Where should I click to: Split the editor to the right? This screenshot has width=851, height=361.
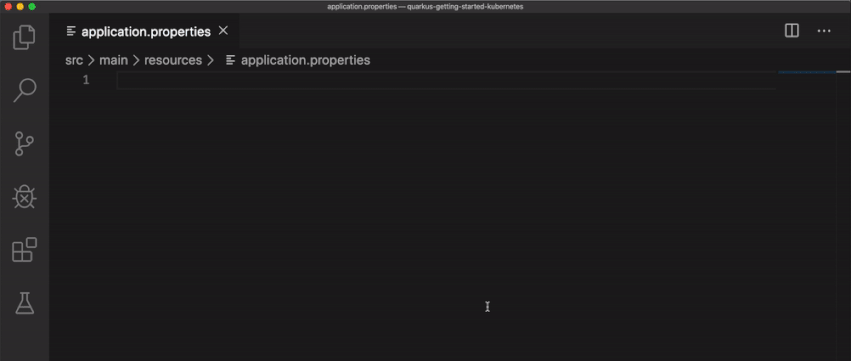point(792,31)
